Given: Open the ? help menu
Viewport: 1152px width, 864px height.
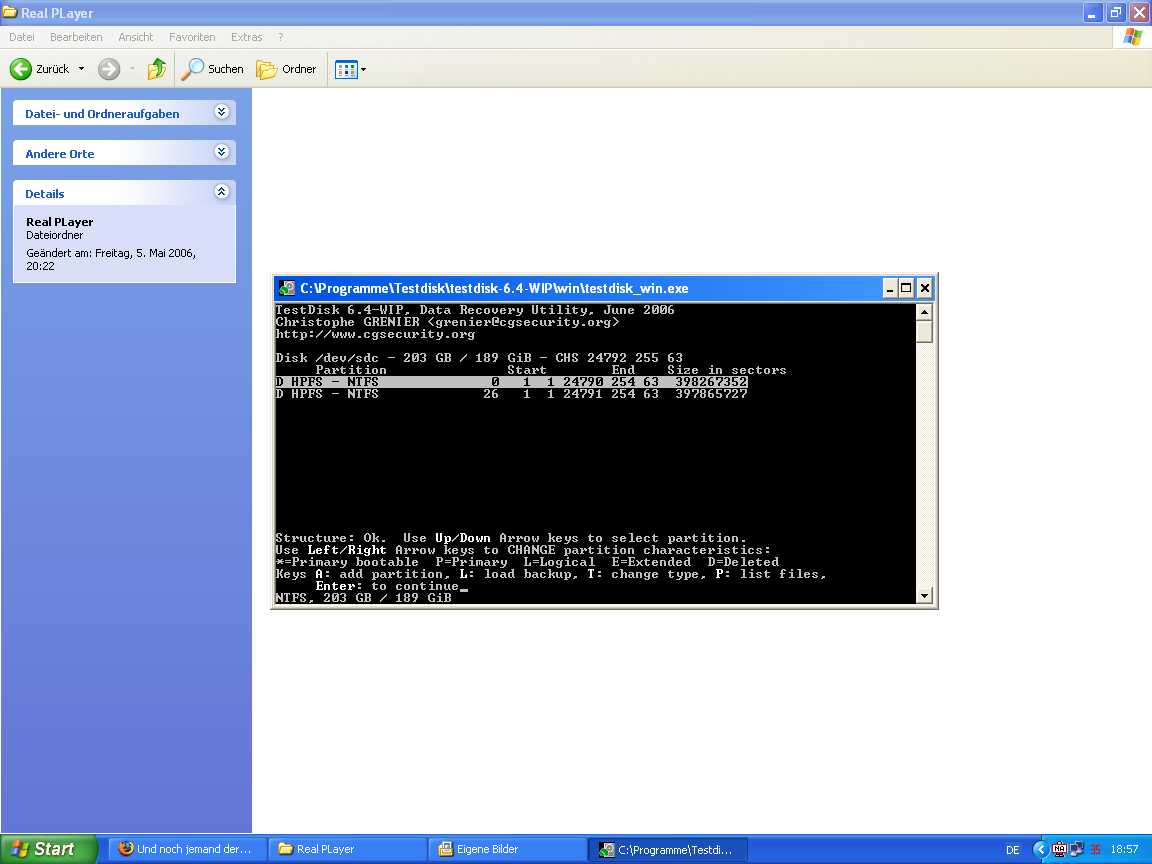Looking at the screenshot, I should (x=280, y=37).
